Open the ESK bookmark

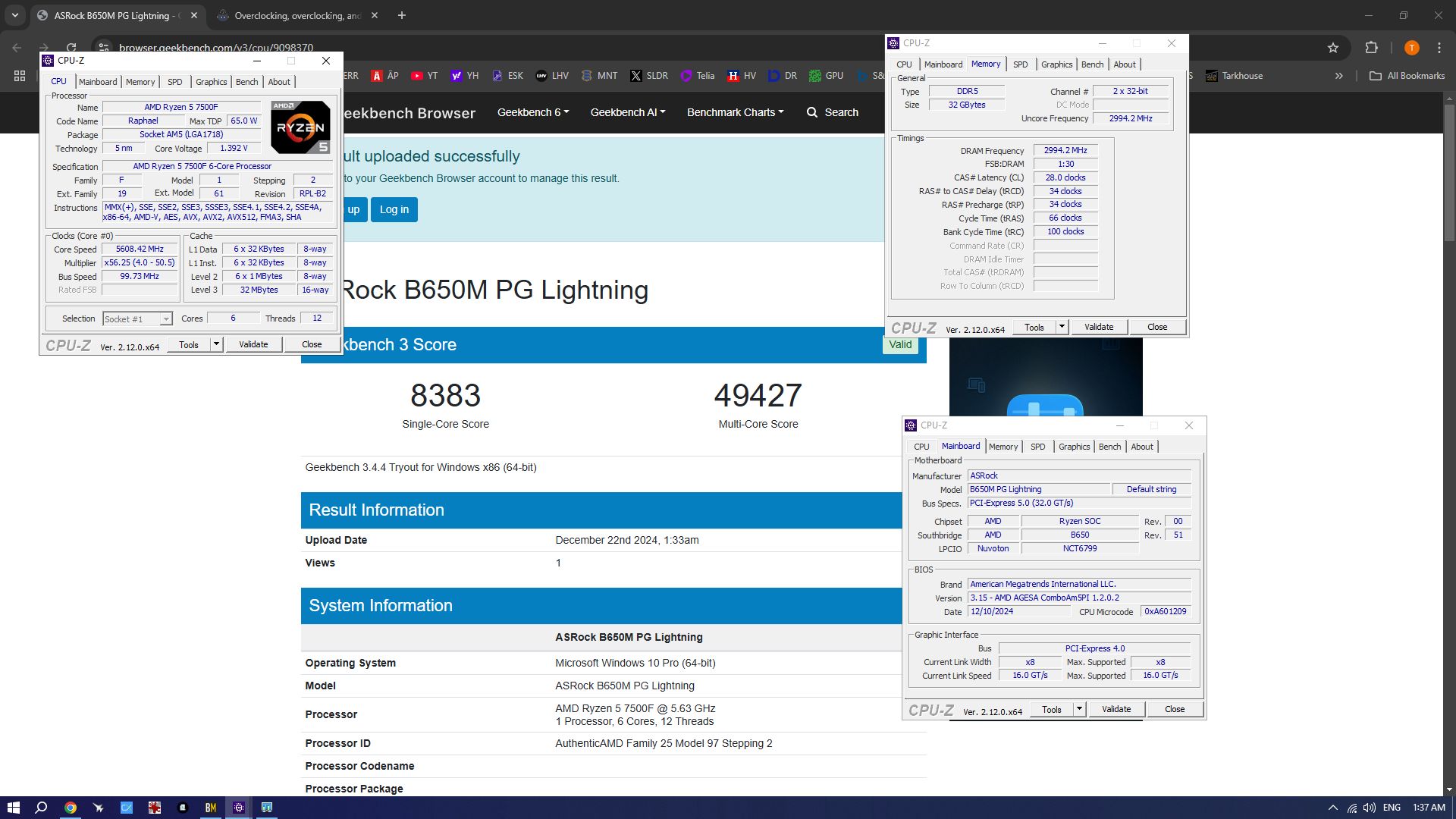click(507, 76)
